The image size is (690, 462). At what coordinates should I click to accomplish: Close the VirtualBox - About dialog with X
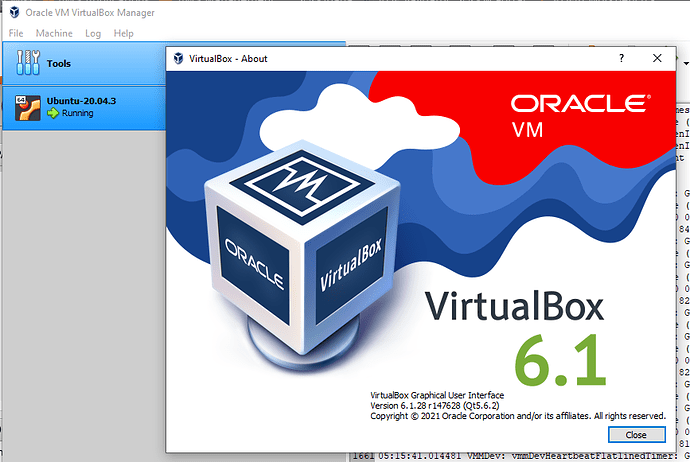[x=657, y=58]
